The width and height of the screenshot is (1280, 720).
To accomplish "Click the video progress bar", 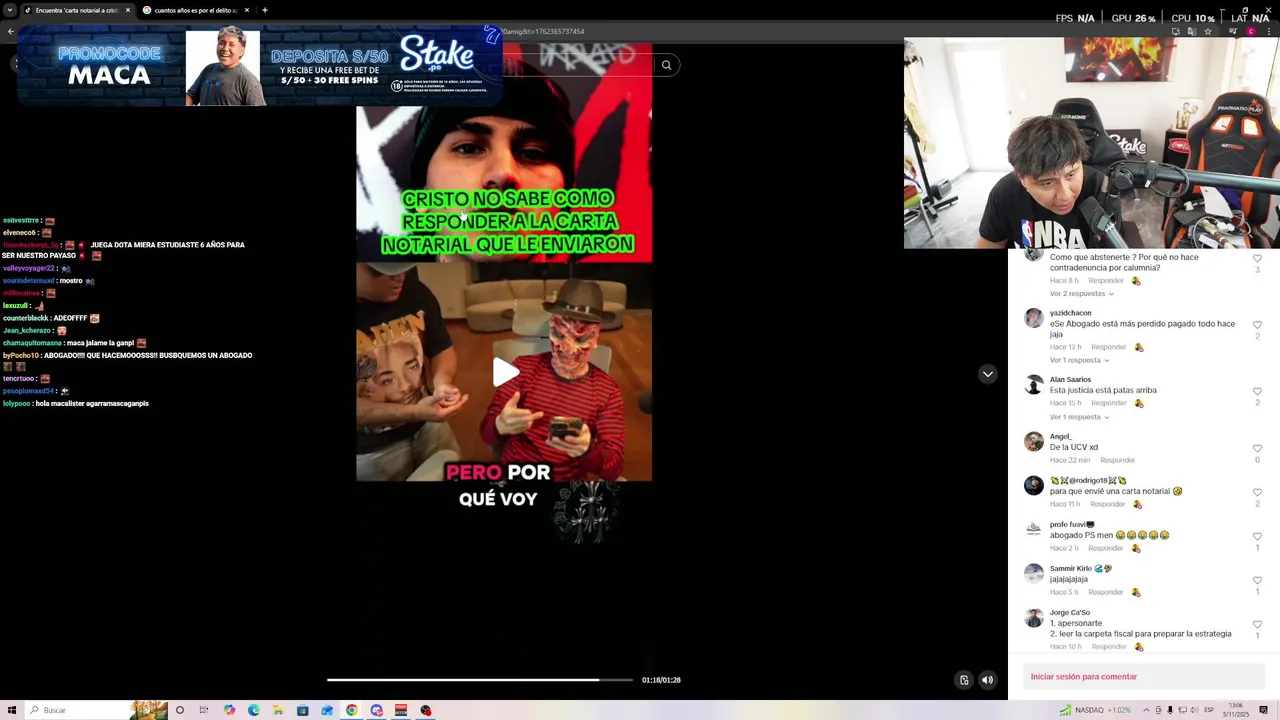I will (480, 680).
